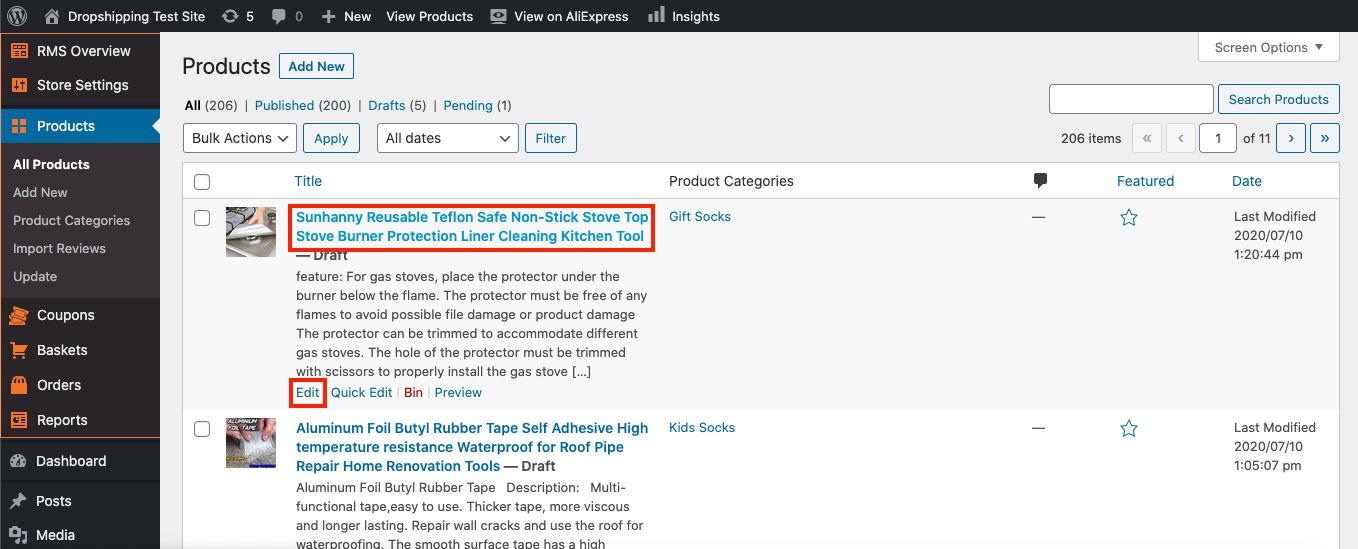1358x549 pixels.
Task: Expand the Screen Options panel
Action: coord(1268,47)
